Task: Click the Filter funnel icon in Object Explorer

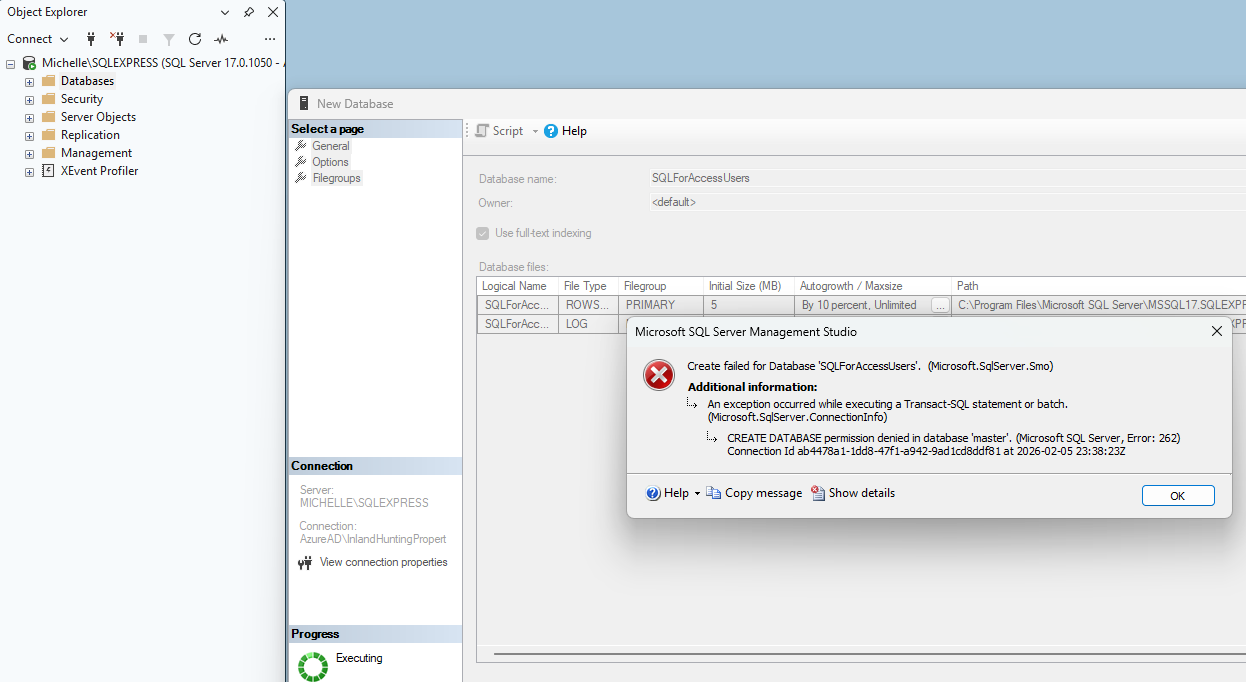Action: coord(169,39)
